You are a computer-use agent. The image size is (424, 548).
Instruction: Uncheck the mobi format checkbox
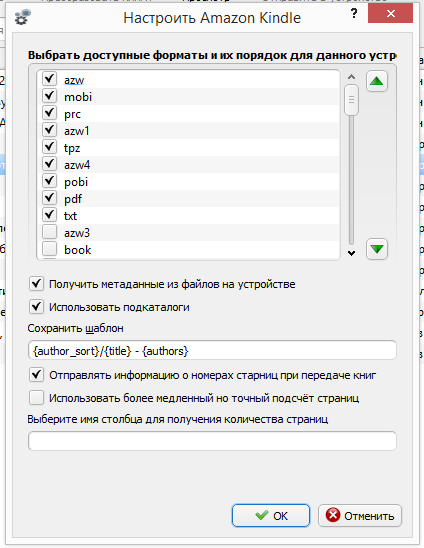coord(49,96)
